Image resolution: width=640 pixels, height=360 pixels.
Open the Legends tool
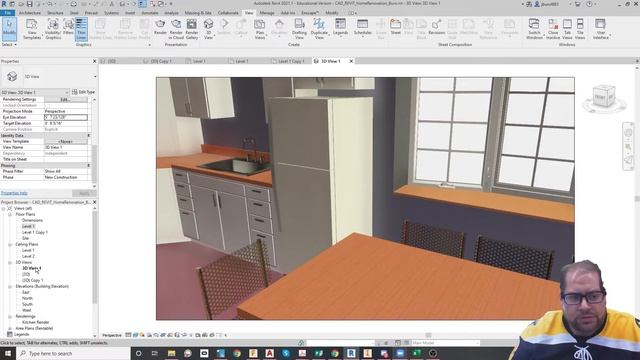tap(340, 27)
